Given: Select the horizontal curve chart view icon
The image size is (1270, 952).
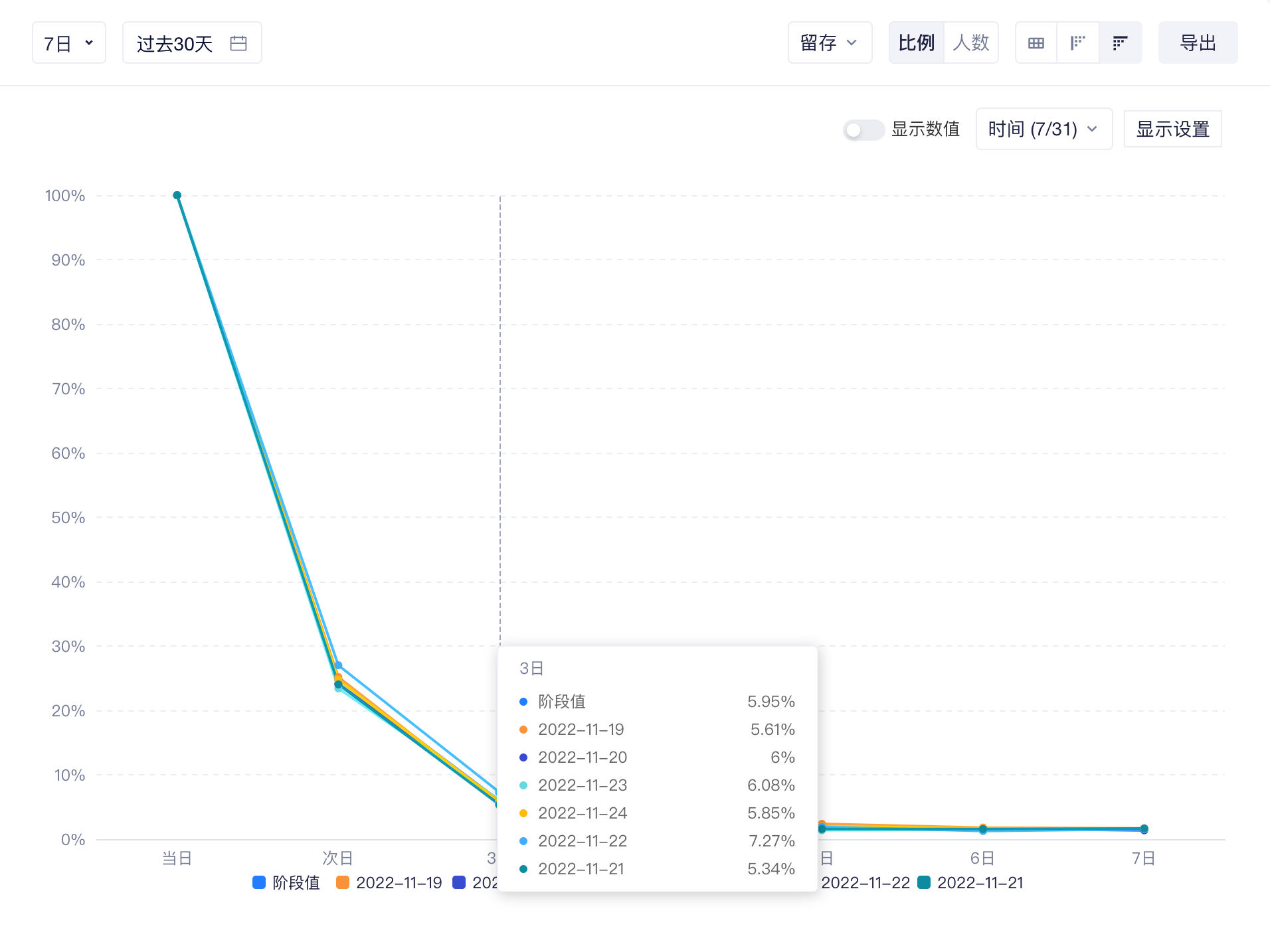Looking at the screenshot, I should [x=1120, y=43].
